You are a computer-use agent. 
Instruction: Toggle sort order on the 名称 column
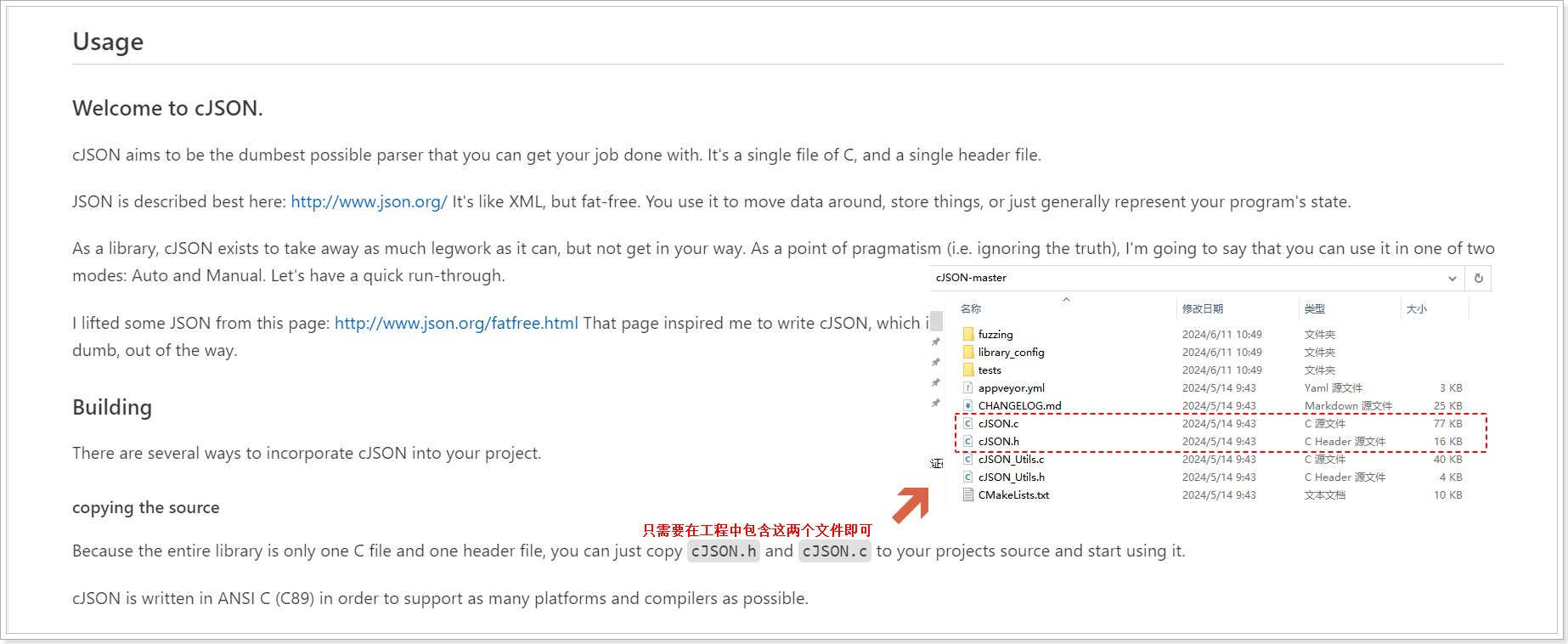tap(970, 308)
